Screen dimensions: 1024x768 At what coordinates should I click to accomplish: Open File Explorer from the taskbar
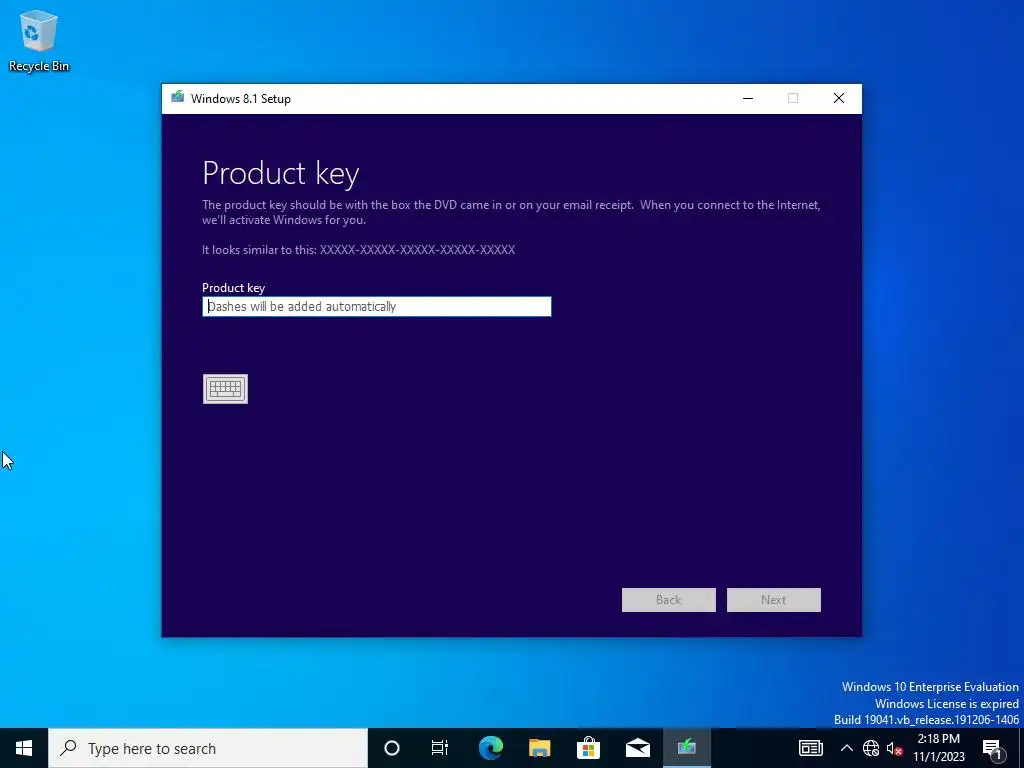539,748
